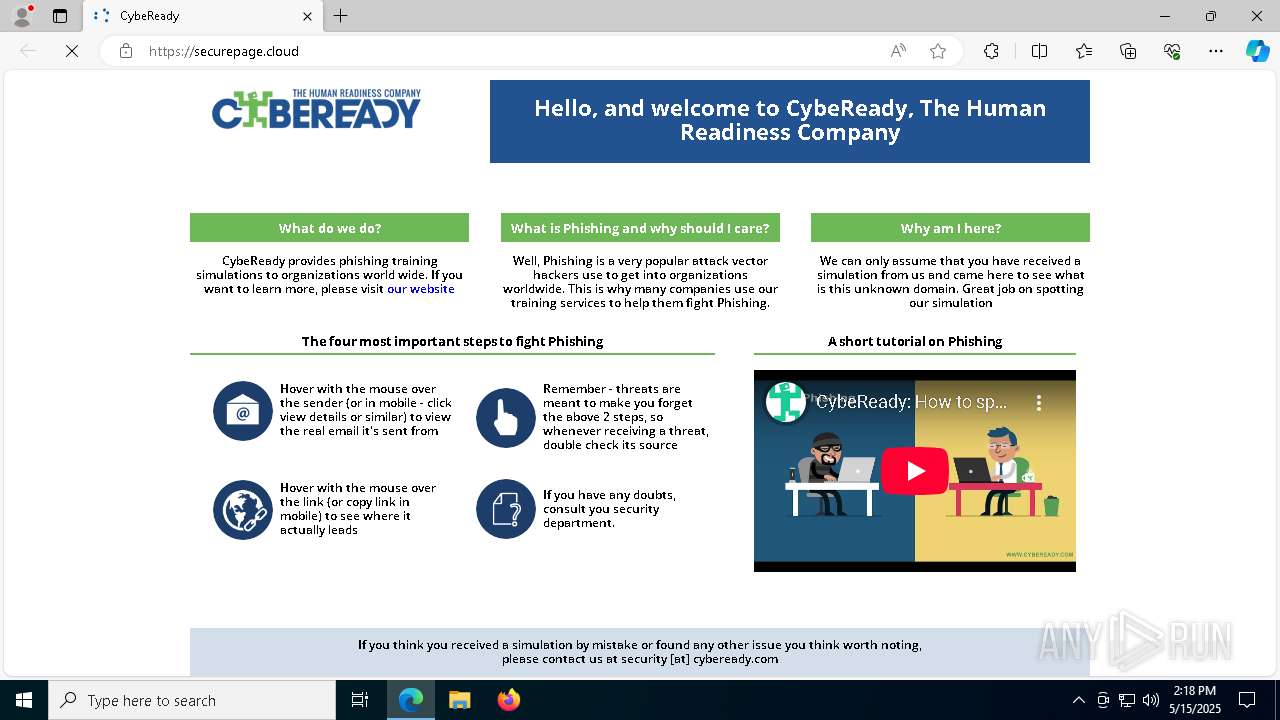Click the browser back arrow
This screenshot has width=1280, height=720.
(28, 51)
